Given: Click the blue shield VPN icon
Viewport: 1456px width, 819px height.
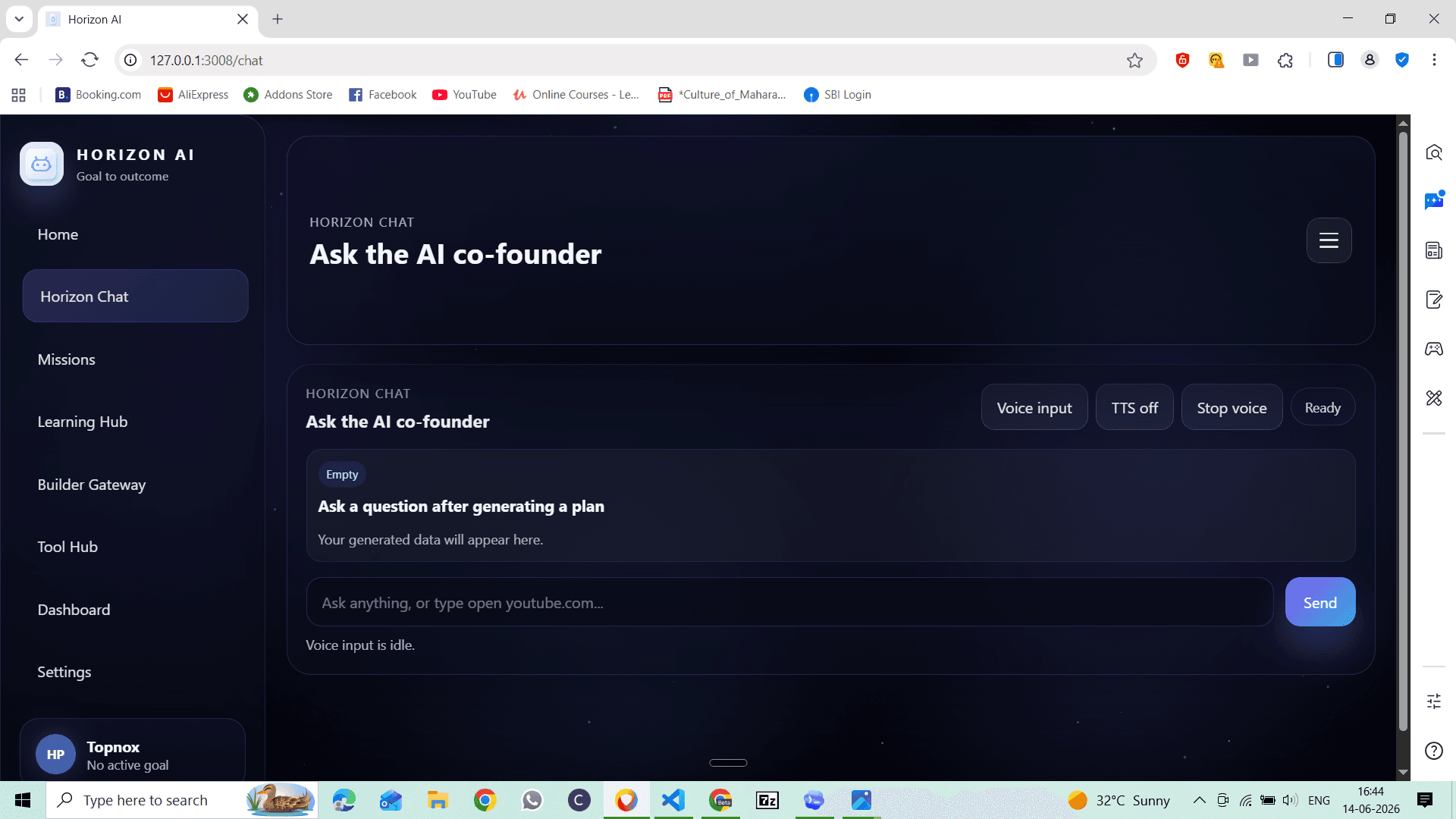Looking at the screenshot, I should click(1402, 60).
